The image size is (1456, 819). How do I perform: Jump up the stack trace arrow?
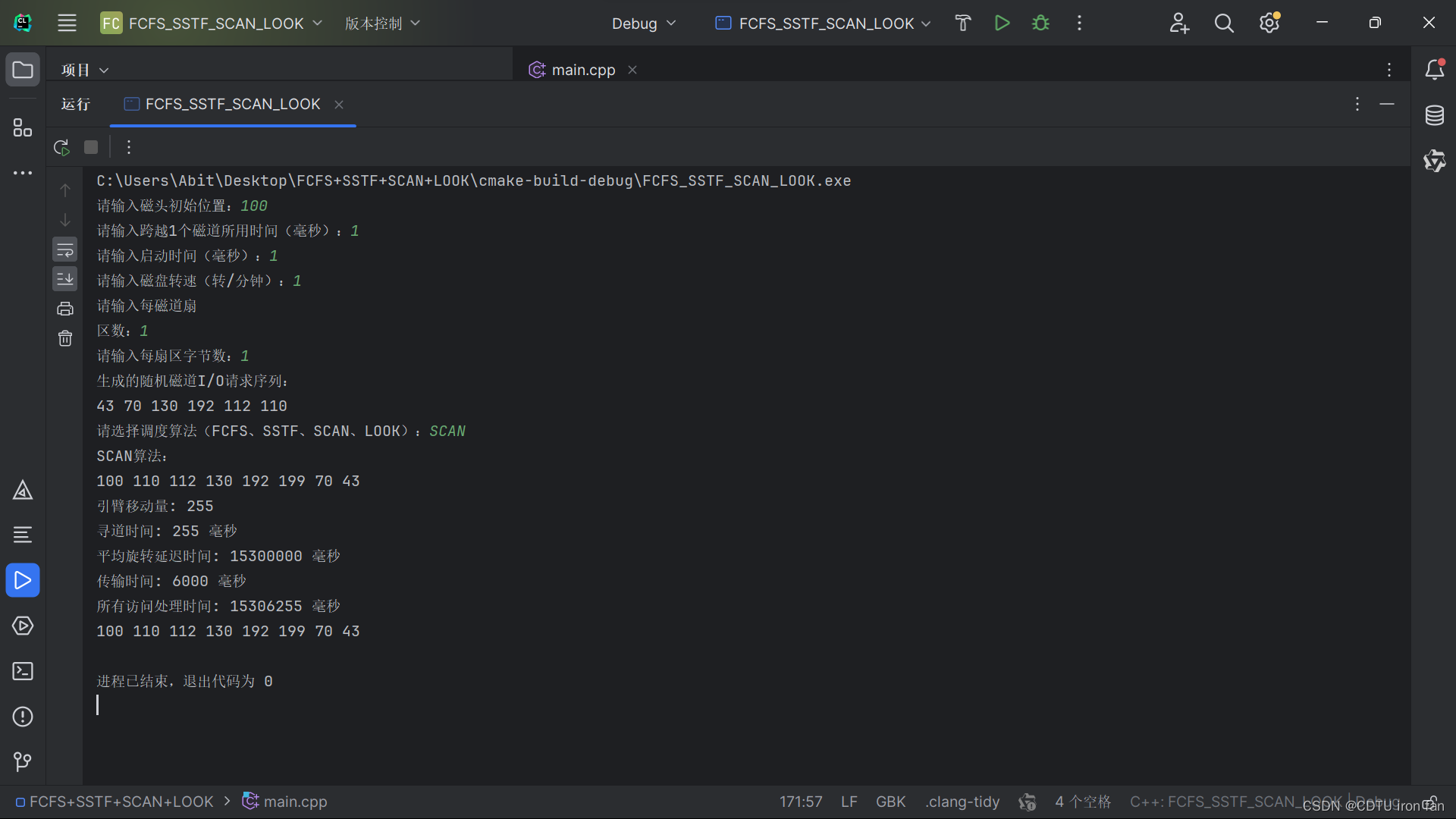pyautogui.click(x=65, y=190)
